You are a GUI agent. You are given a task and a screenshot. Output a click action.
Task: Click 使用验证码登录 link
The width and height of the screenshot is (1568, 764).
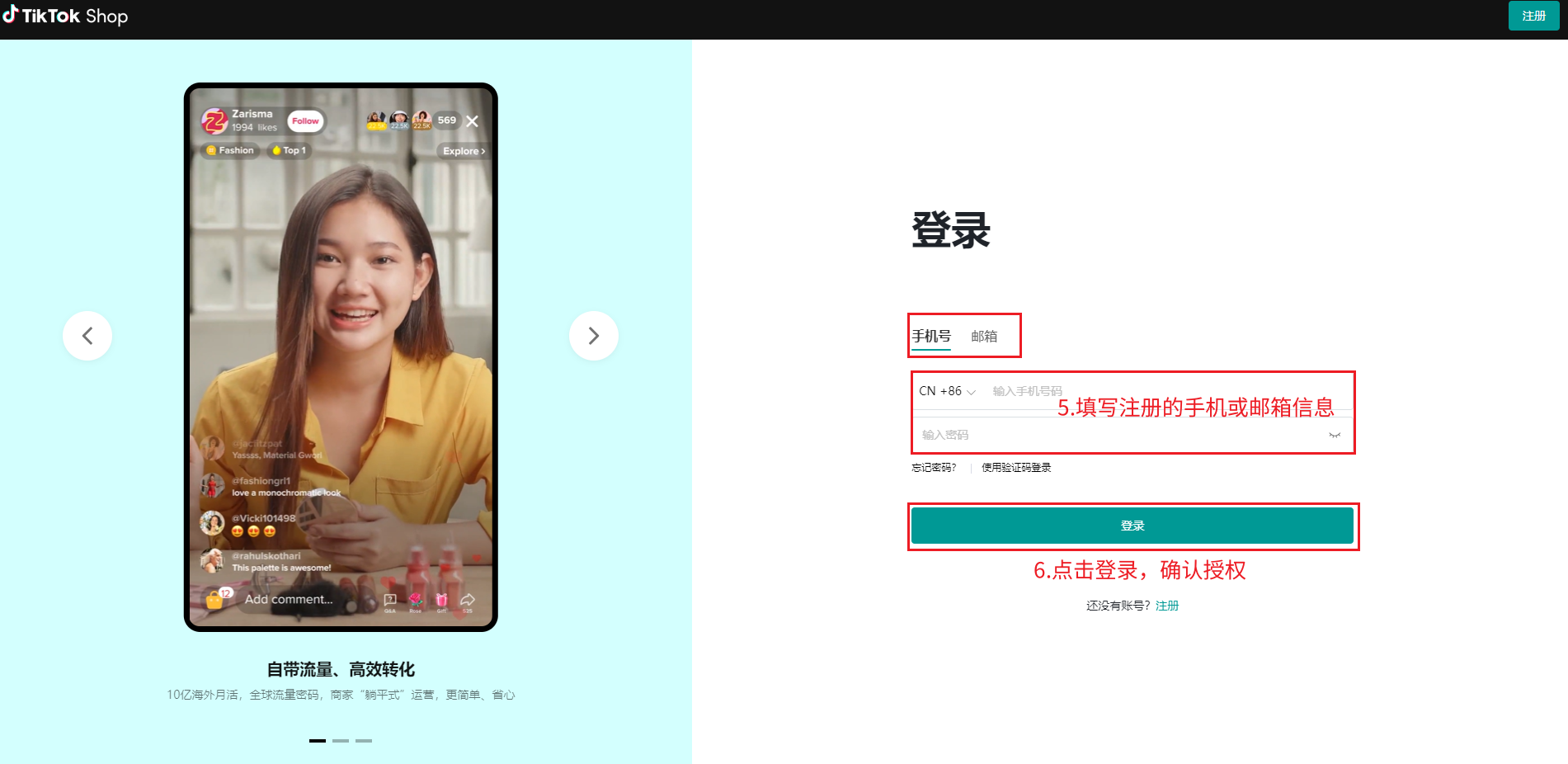[1016, 468]
